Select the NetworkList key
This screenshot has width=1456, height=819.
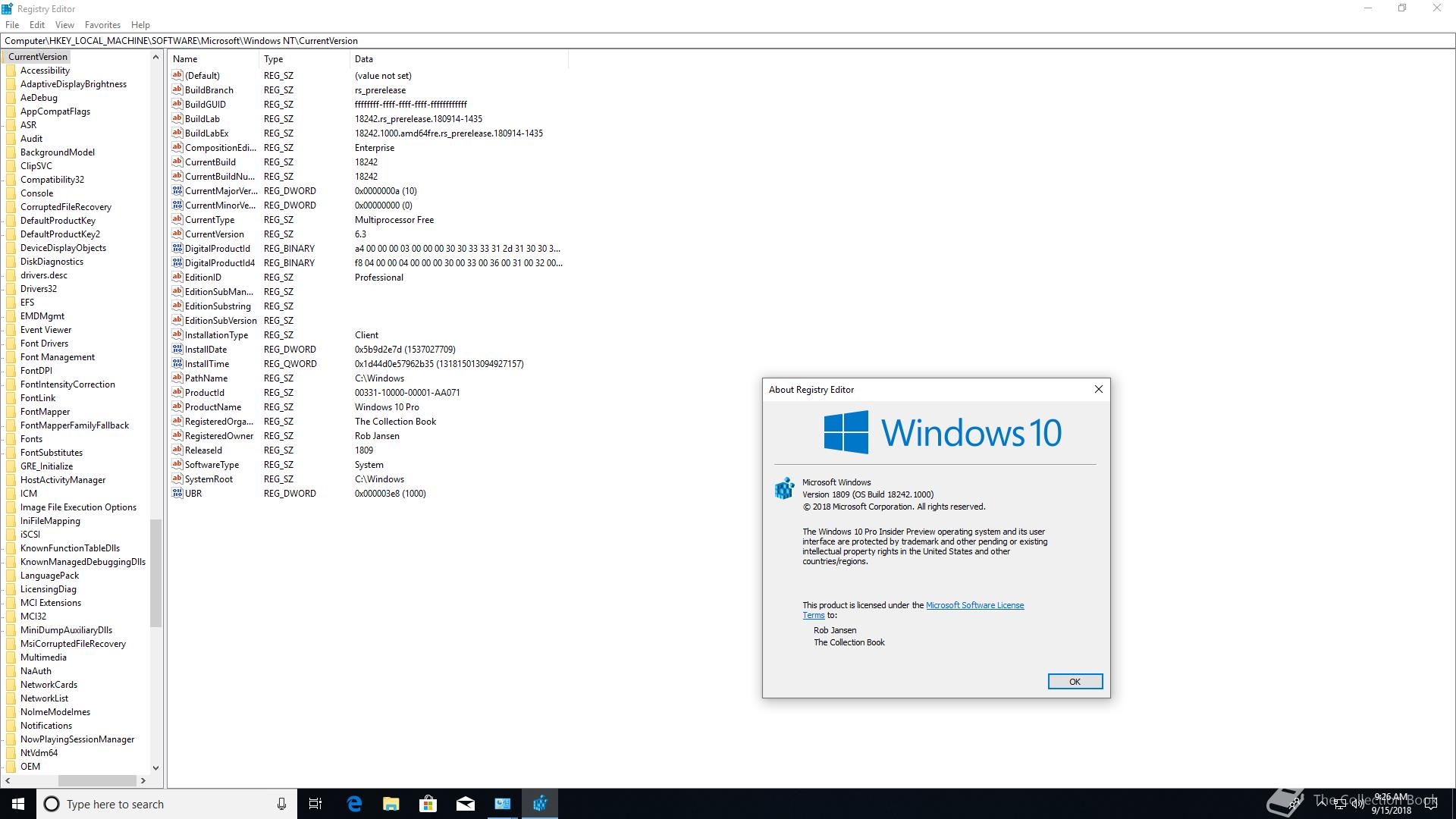tap(44, 698)
